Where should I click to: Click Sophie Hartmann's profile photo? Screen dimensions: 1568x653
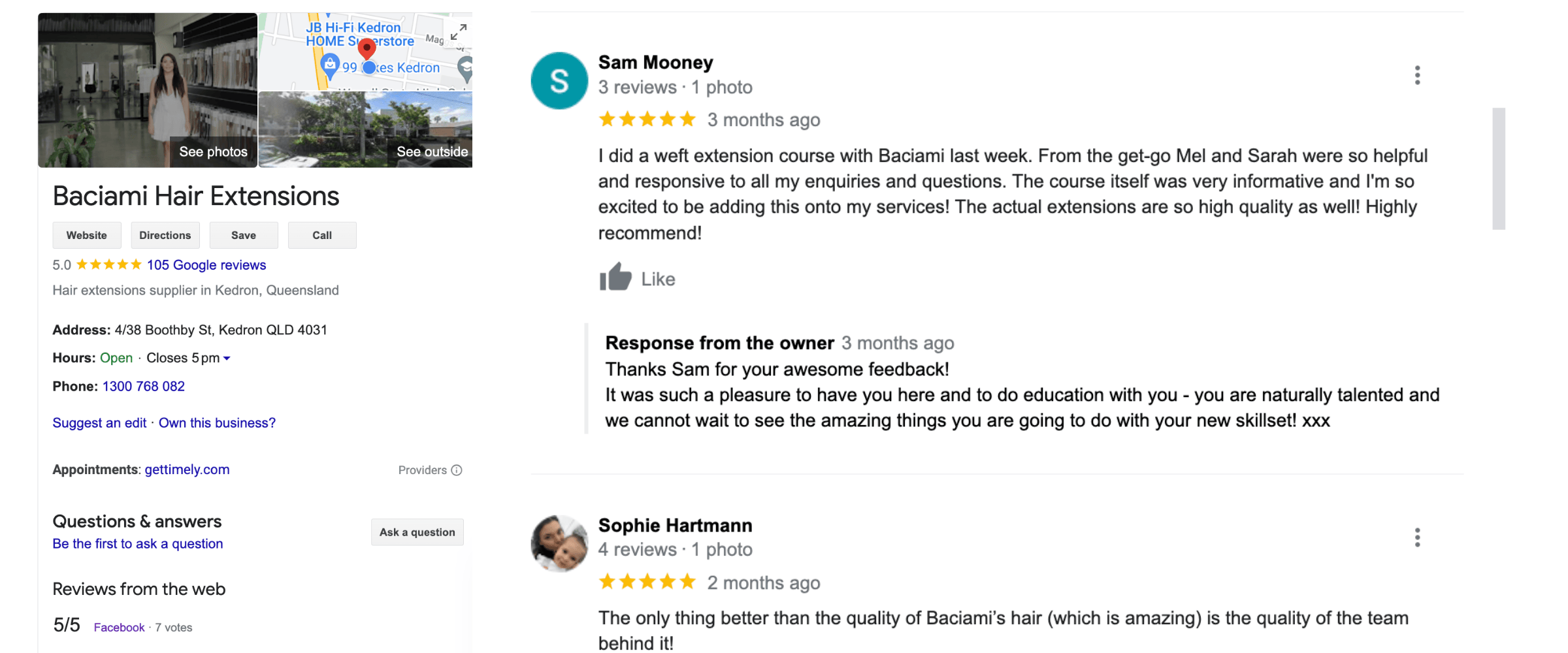(x=559, y=543)
